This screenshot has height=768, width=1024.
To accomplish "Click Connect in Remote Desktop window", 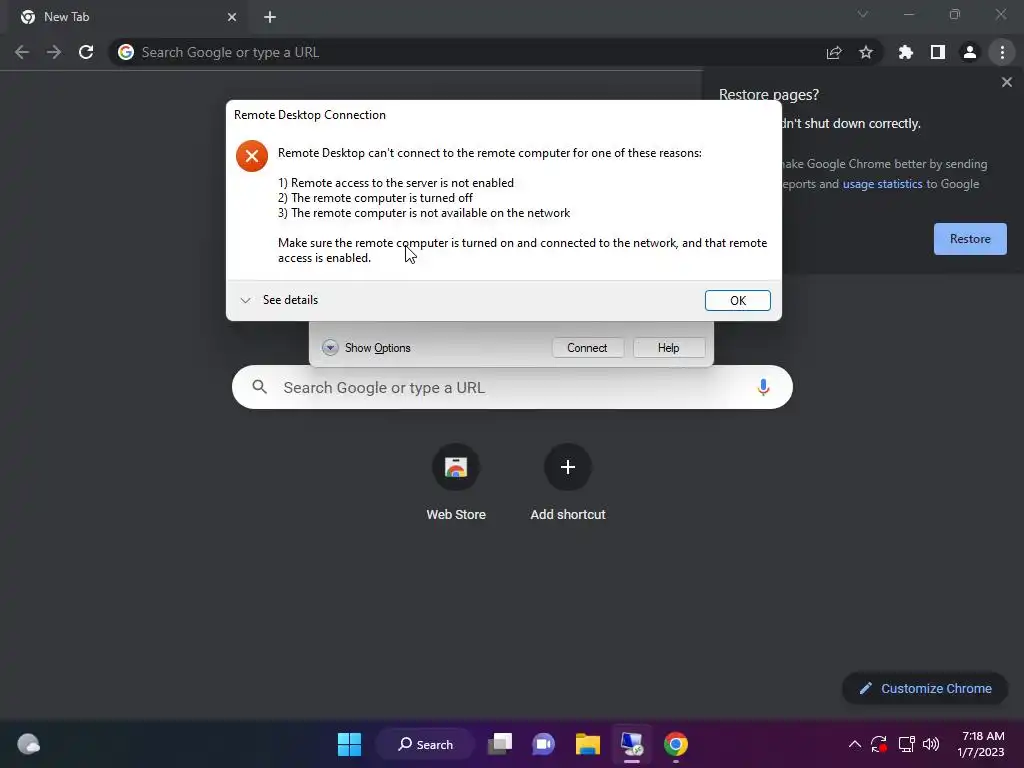I will pyautogui.click(x=587, y=347).
